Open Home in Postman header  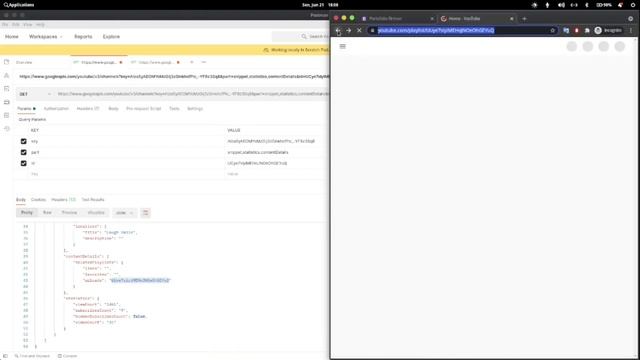tap(11, 37)
